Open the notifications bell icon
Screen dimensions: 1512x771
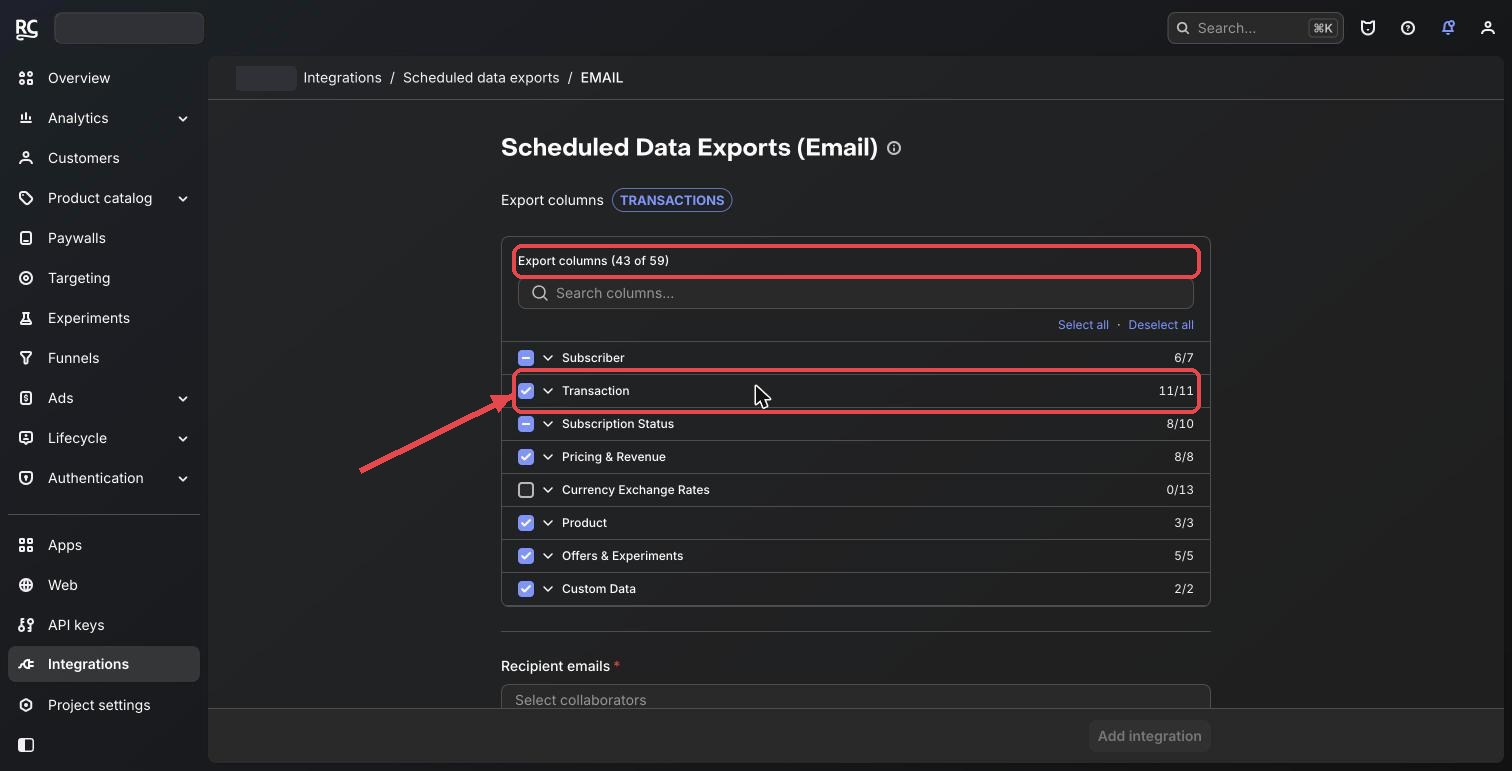point(1448,28)
